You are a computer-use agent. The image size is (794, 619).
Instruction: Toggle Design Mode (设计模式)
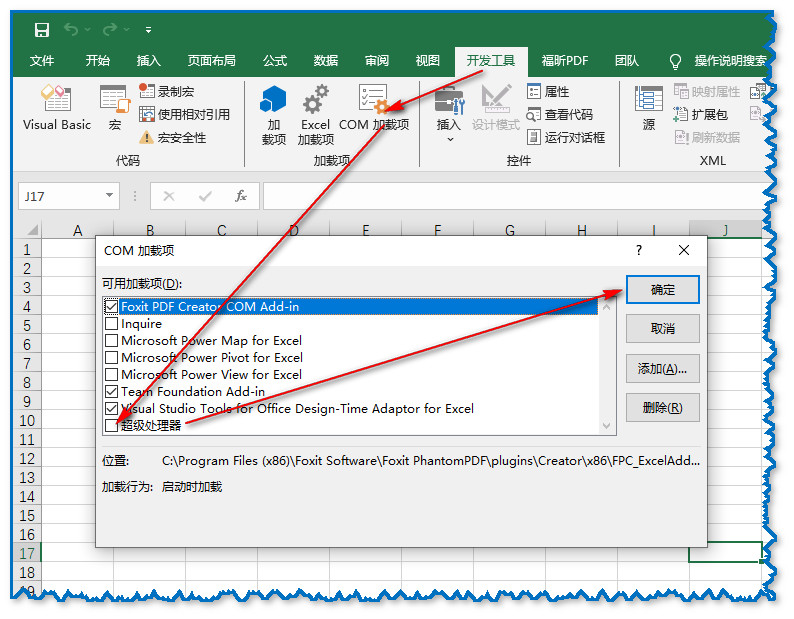[496, 108]
